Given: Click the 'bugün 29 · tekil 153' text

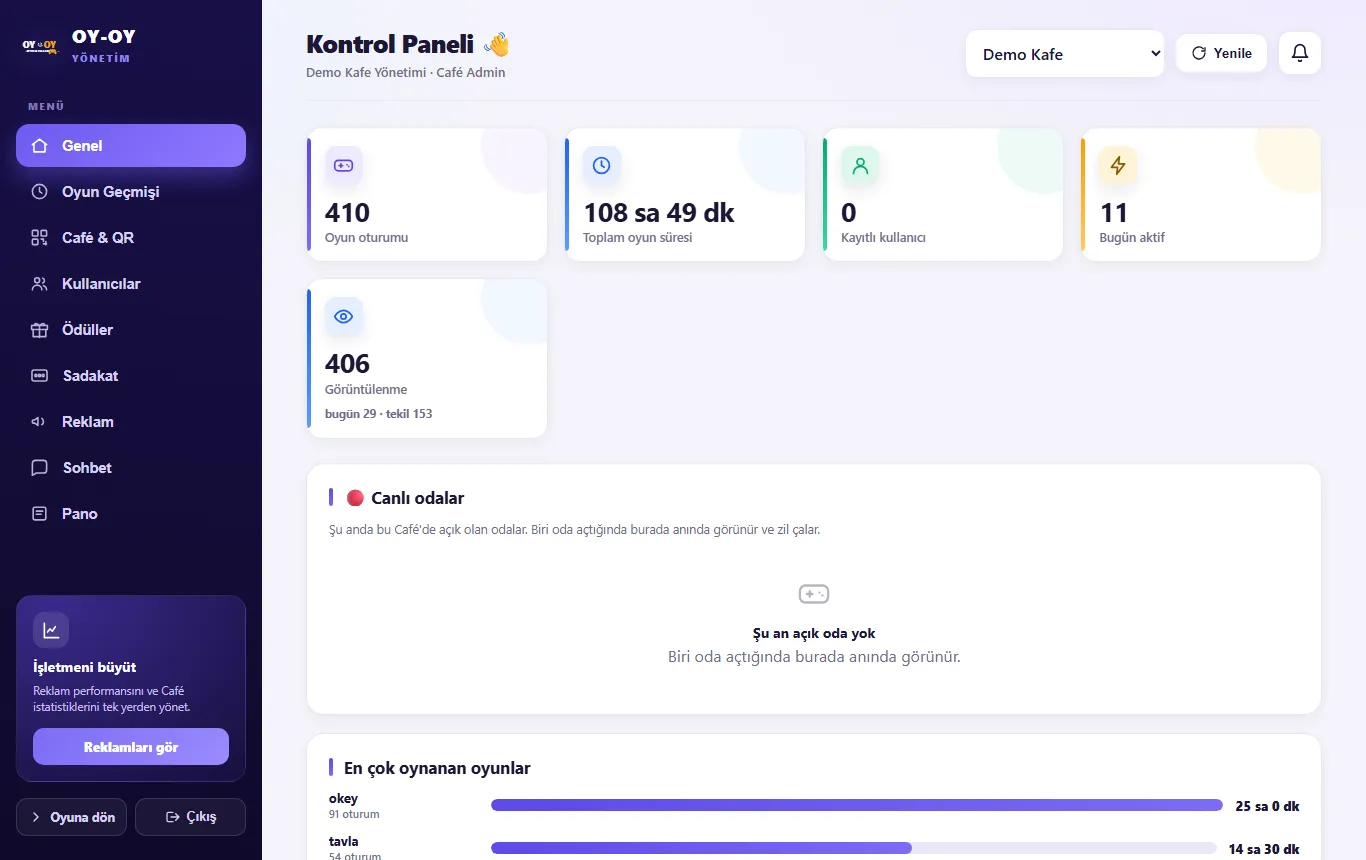Looking at the screenshot, I should coord(379,414).
